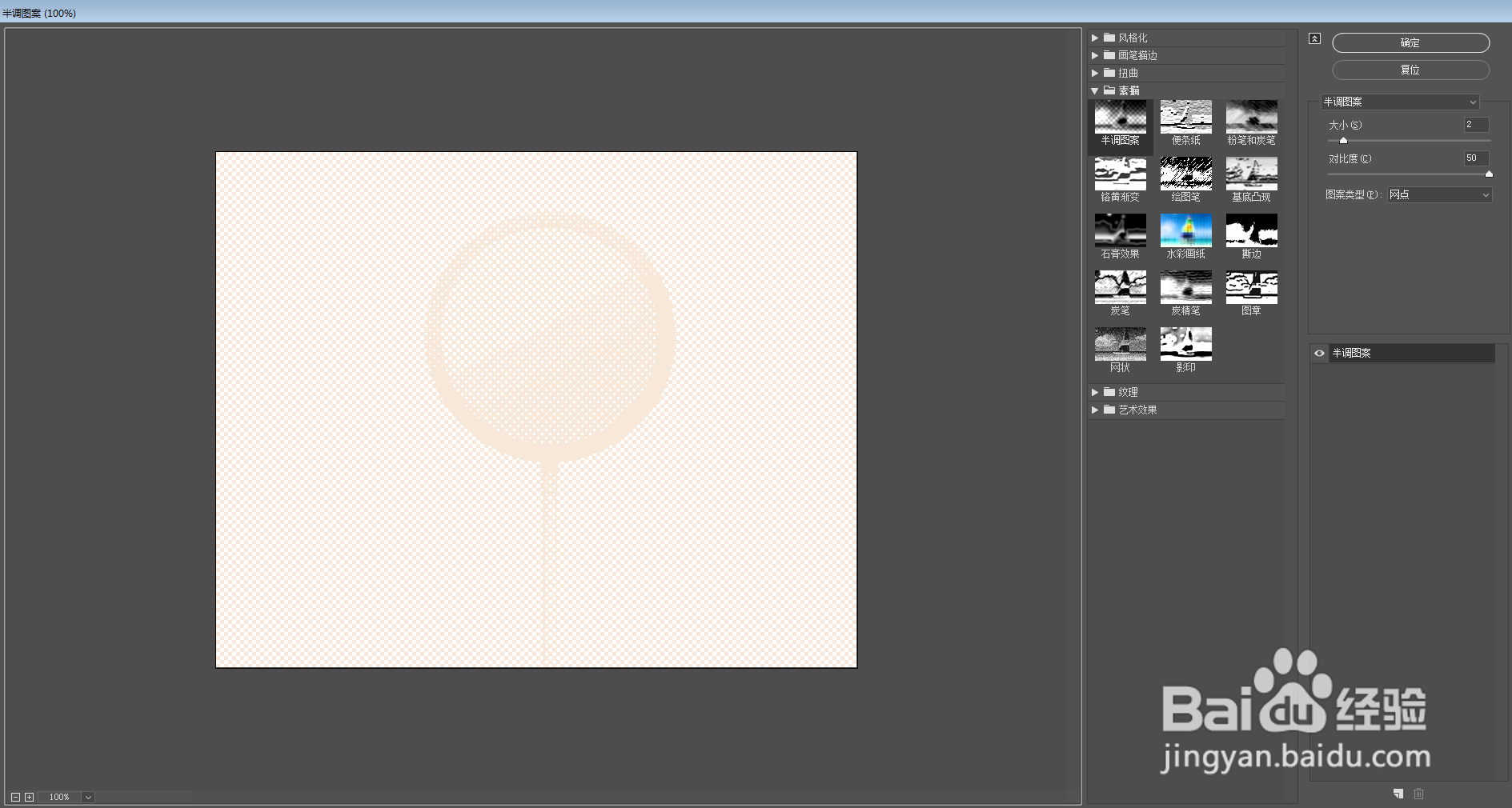Open the 100% zoom level dropdown

coord(88,797)
